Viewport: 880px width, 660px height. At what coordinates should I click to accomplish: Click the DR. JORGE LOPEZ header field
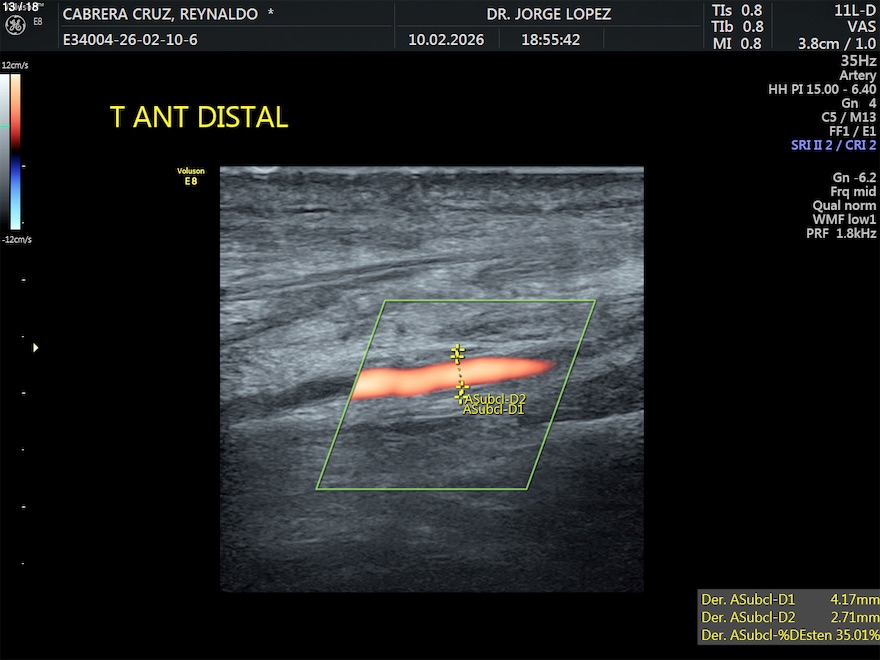(x=548, y=15)
